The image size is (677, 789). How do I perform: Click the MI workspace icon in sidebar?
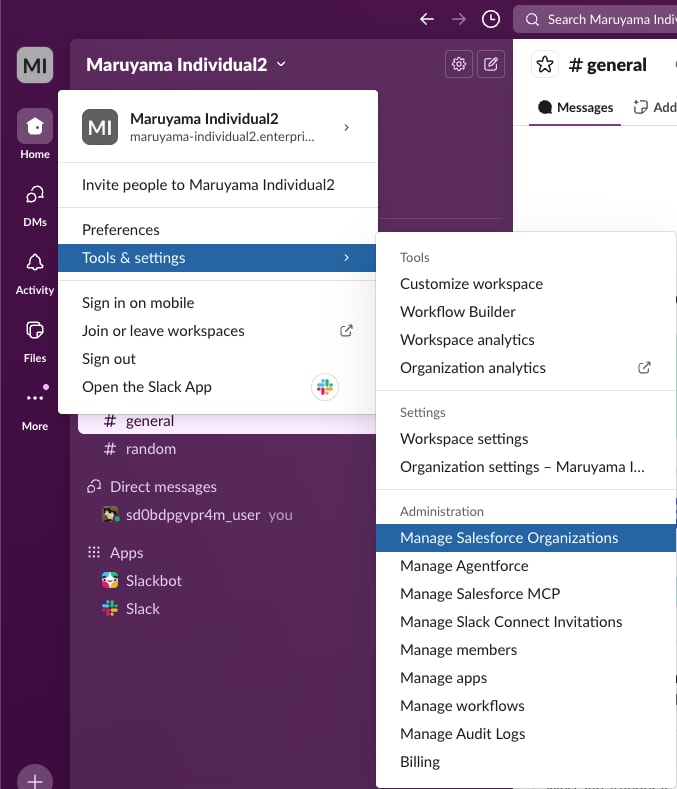(x=35, y=65)
